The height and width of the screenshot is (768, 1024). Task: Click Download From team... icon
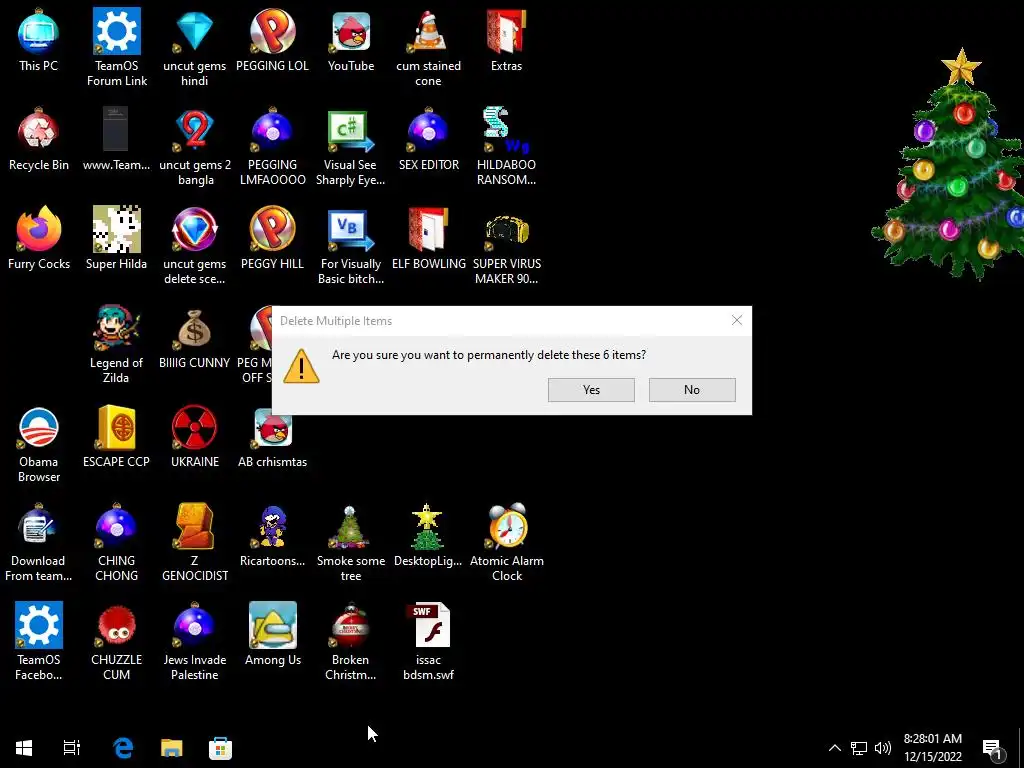39,543
